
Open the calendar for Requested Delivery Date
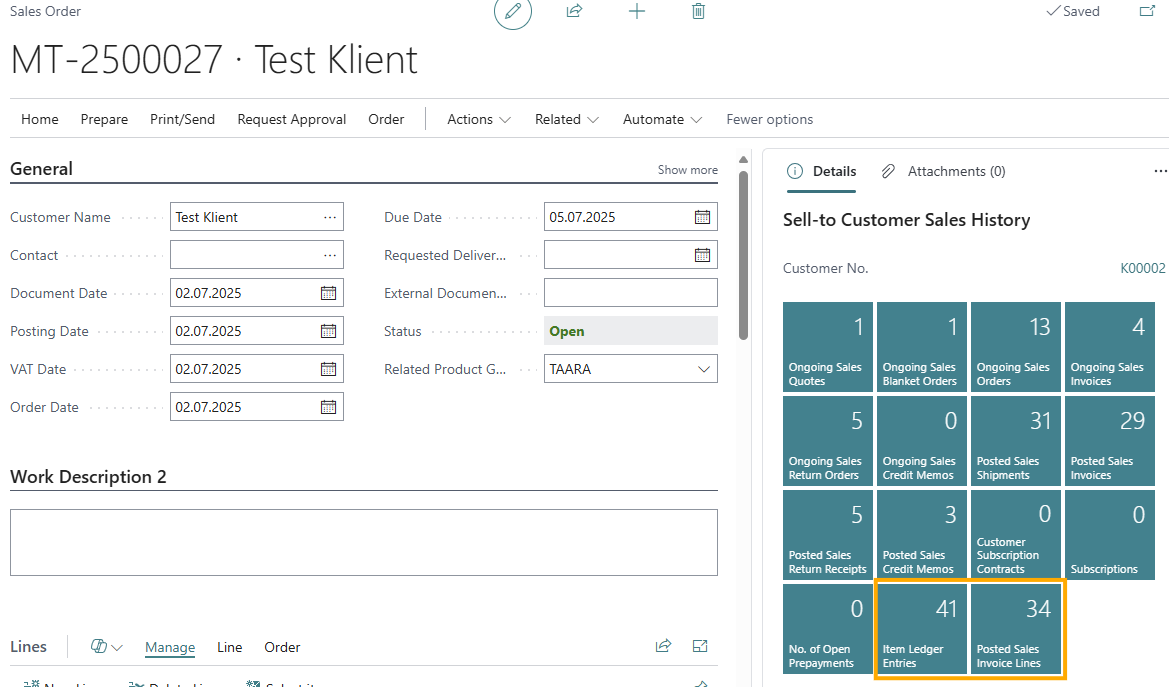(702, 255)
